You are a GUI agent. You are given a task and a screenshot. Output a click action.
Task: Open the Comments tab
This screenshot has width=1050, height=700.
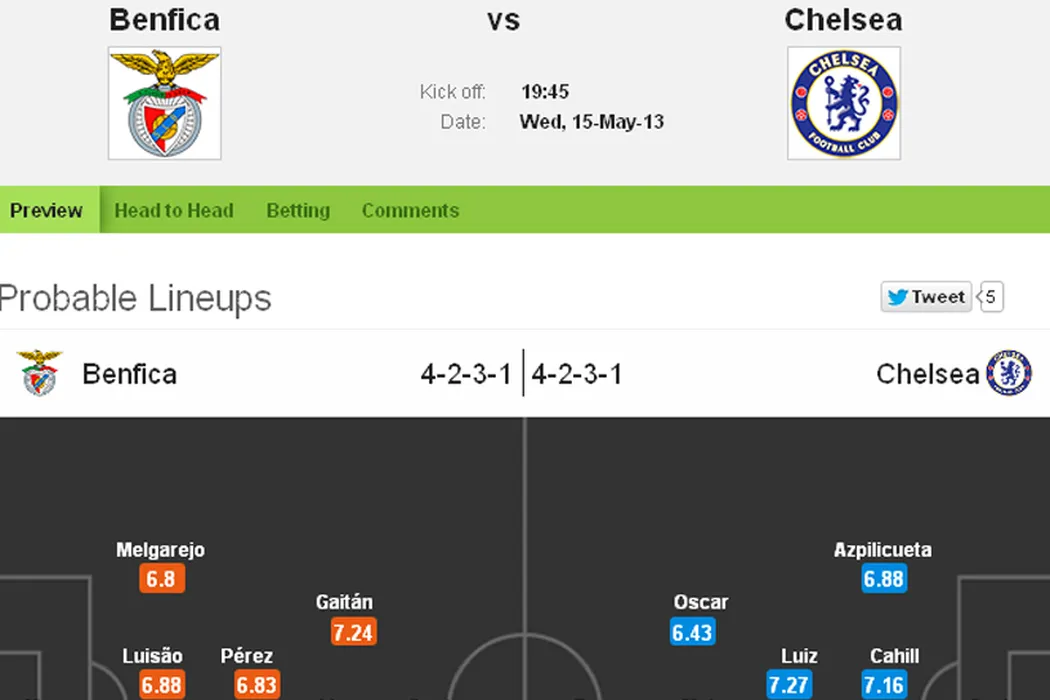[x=410, y=210]
